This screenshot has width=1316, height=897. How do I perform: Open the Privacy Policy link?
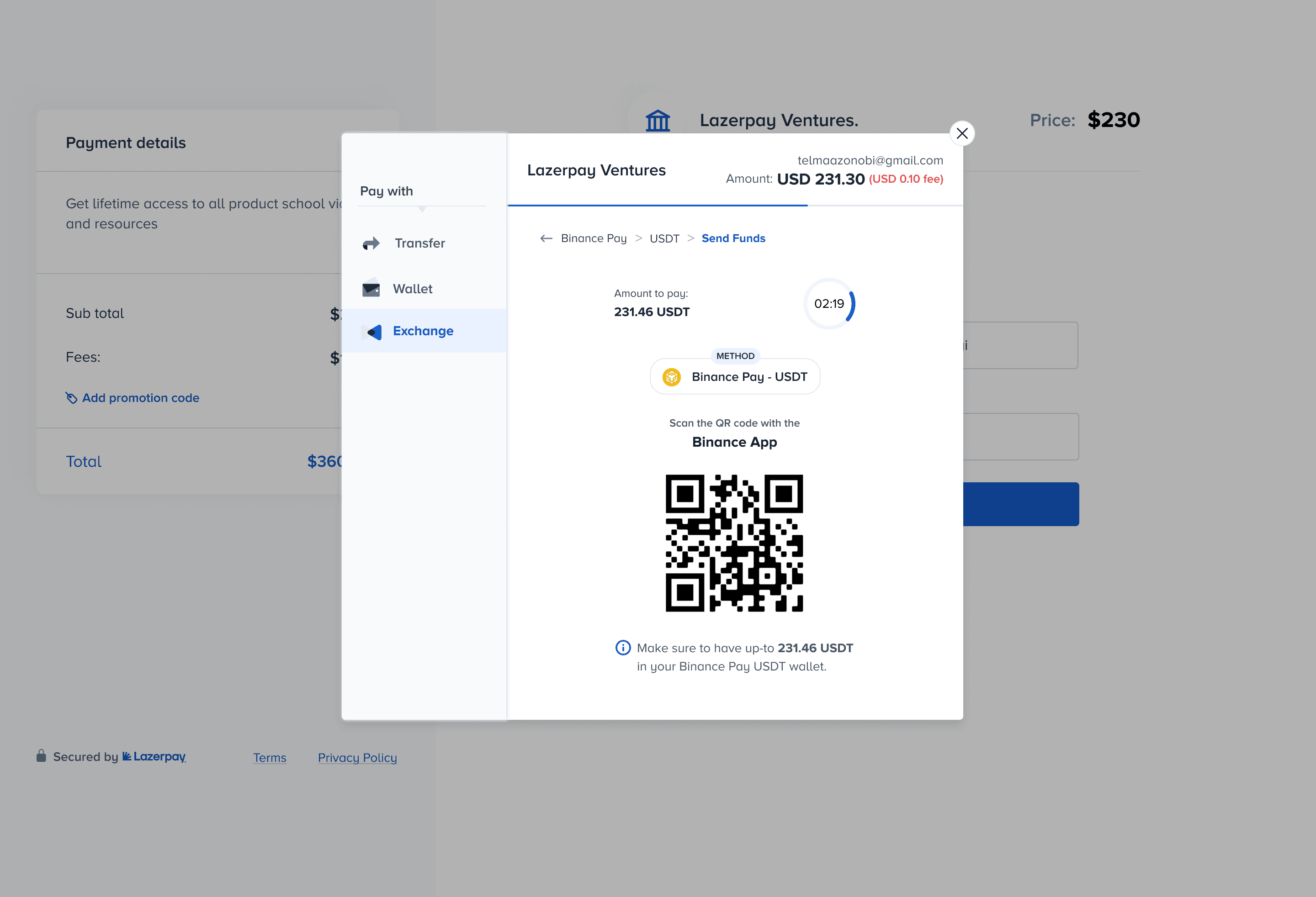[x=357, y=757]
